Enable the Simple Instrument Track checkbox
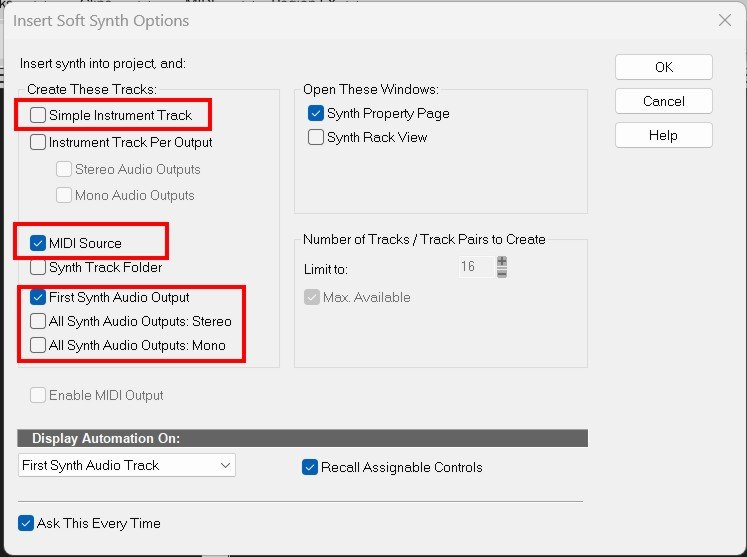The image size is (747, 557). (38, 115)
